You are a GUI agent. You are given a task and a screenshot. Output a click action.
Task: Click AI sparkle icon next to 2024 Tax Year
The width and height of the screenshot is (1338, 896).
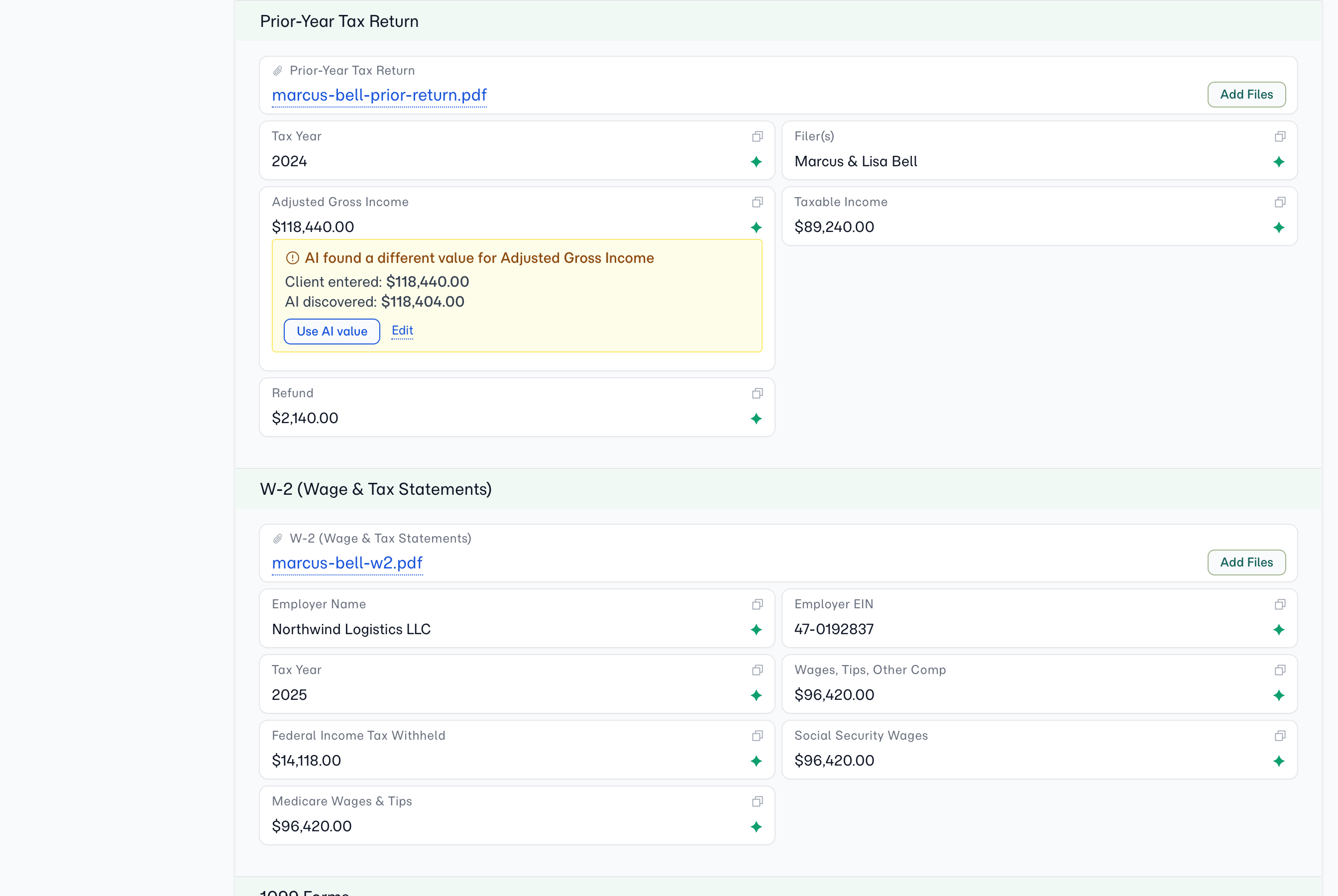[757, 162]
